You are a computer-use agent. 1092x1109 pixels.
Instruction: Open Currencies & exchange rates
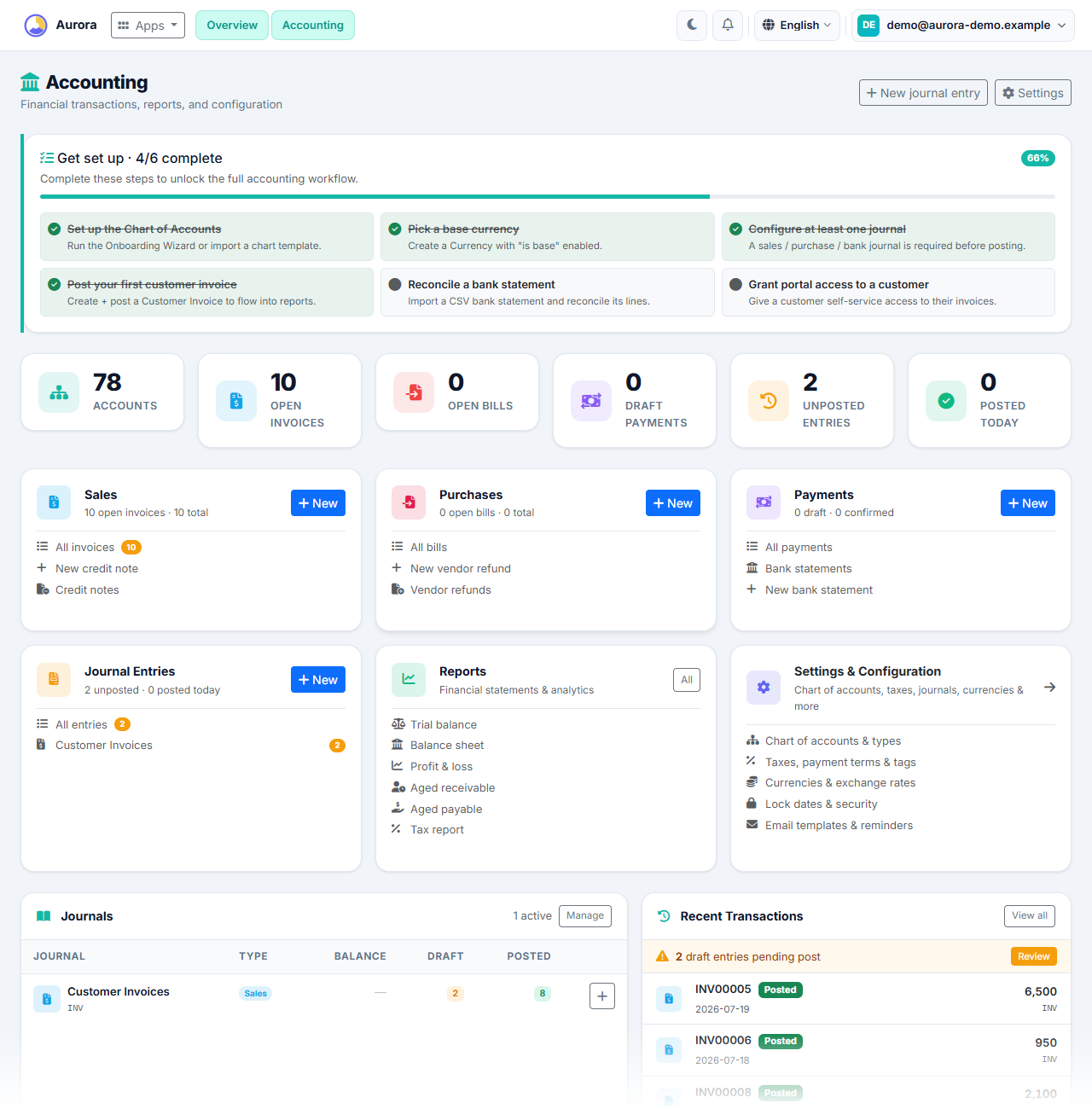[x=840, y=783]
